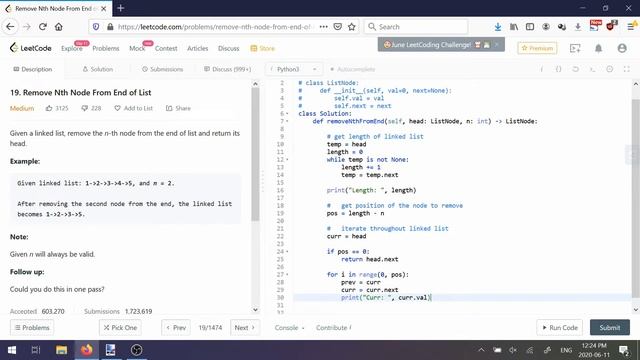
Task: Open Firefox downloads arrow icon
Action: pyautogui.click(x=498, y=27)
